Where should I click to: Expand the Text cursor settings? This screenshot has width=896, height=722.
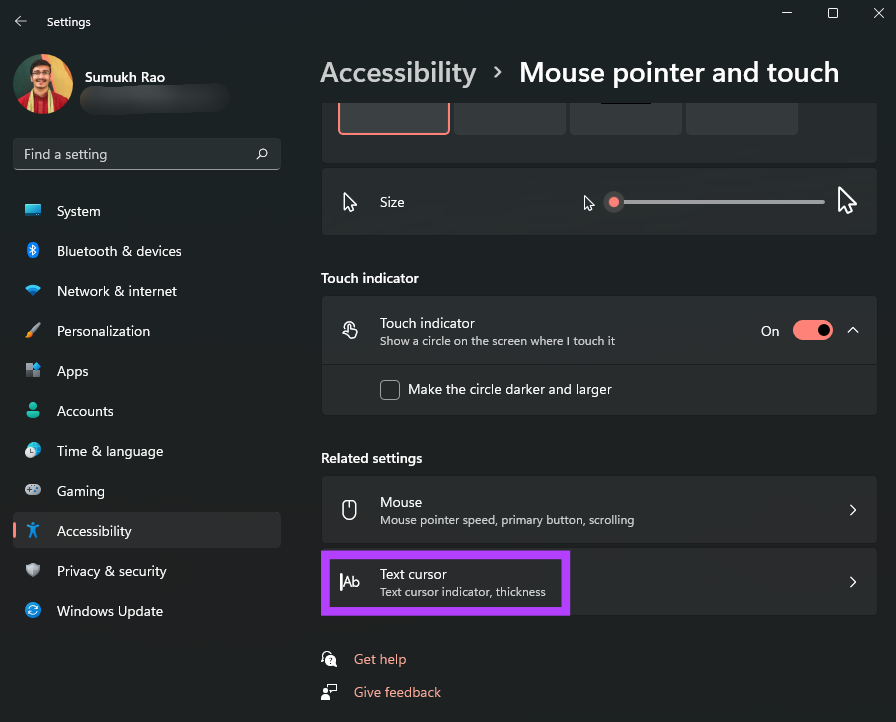click(x=853, y=581)
